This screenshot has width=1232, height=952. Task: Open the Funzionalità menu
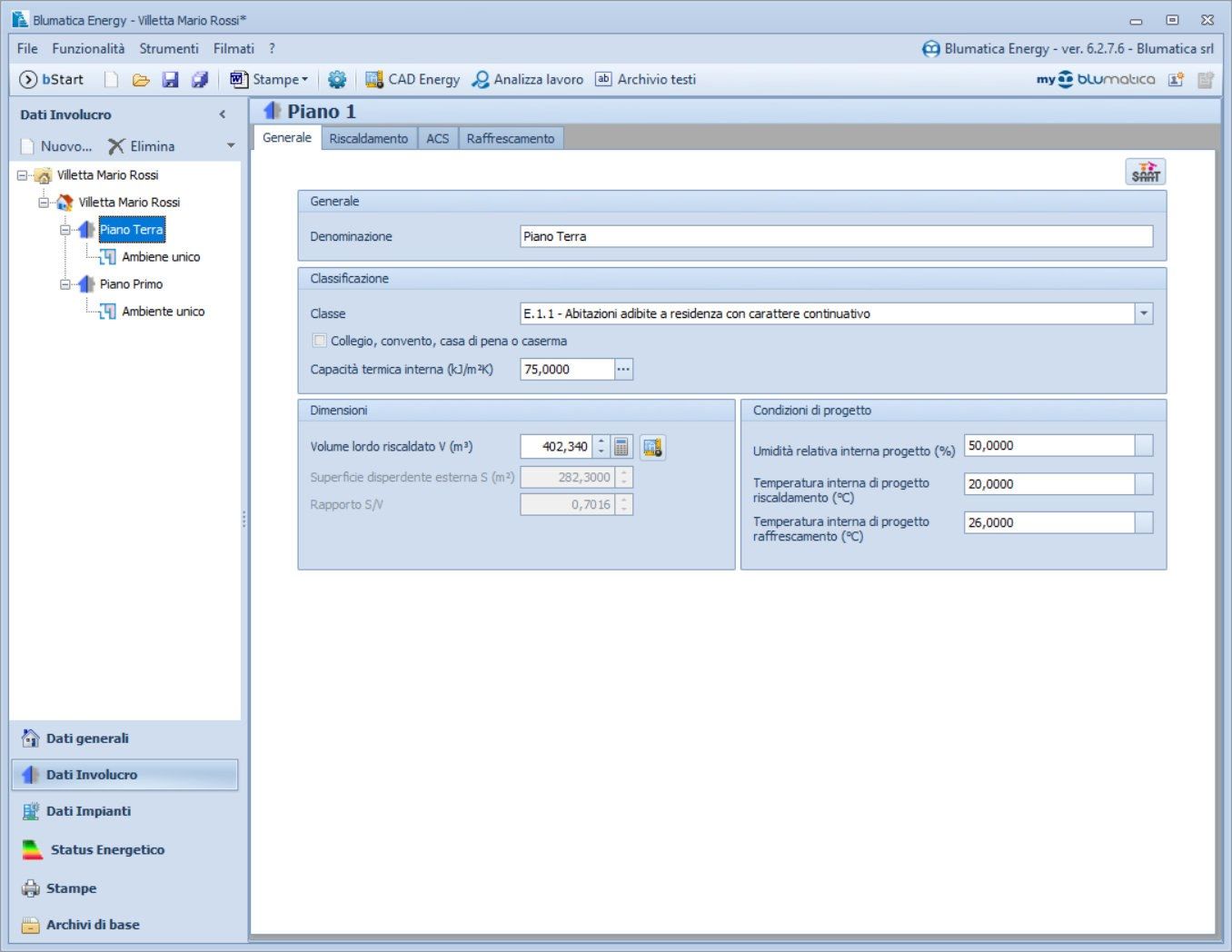click(x=88, y=49)
